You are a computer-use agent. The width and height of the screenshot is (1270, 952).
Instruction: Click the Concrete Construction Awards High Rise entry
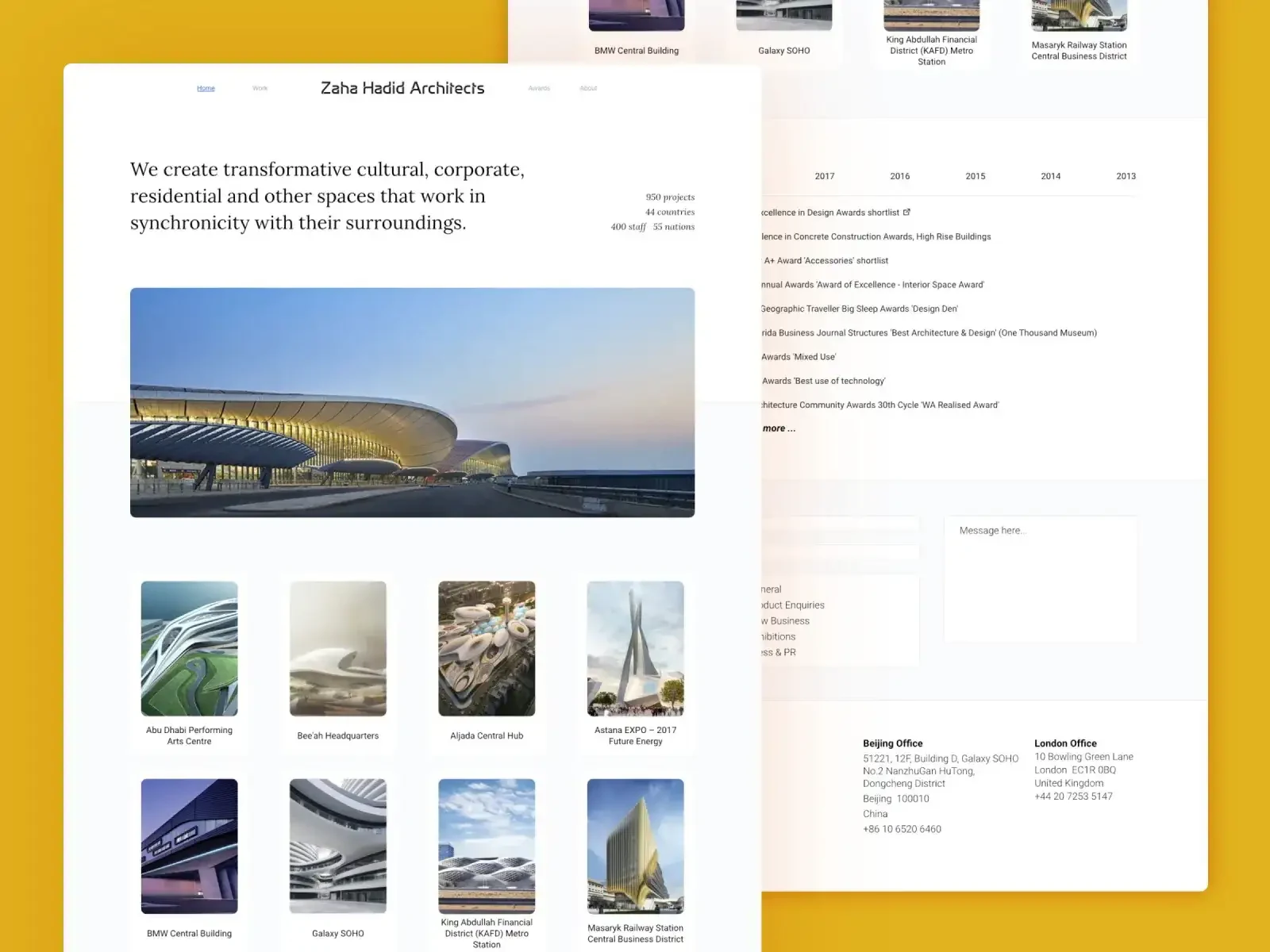(x=876, y=236)
